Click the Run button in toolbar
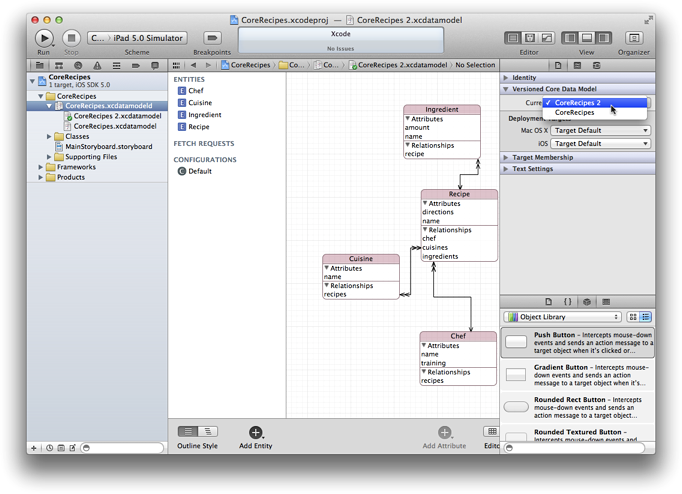The width and height of the screenshot is (682, 494). coord(44,39)
